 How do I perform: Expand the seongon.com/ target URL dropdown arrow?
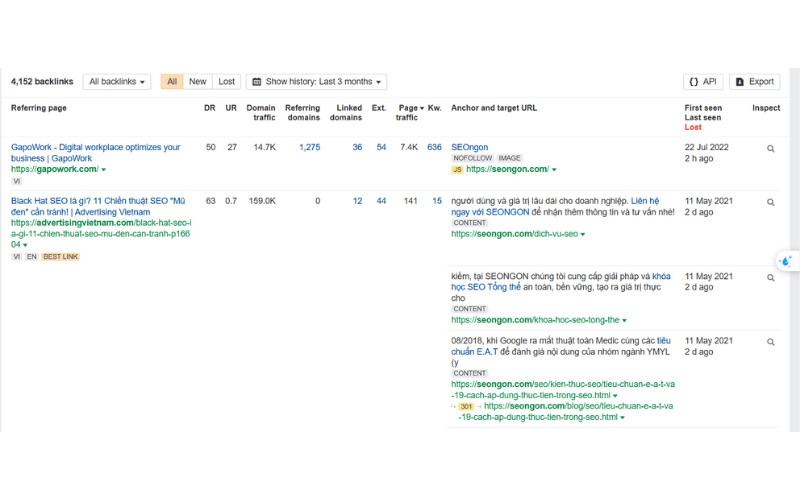point(554,169)
